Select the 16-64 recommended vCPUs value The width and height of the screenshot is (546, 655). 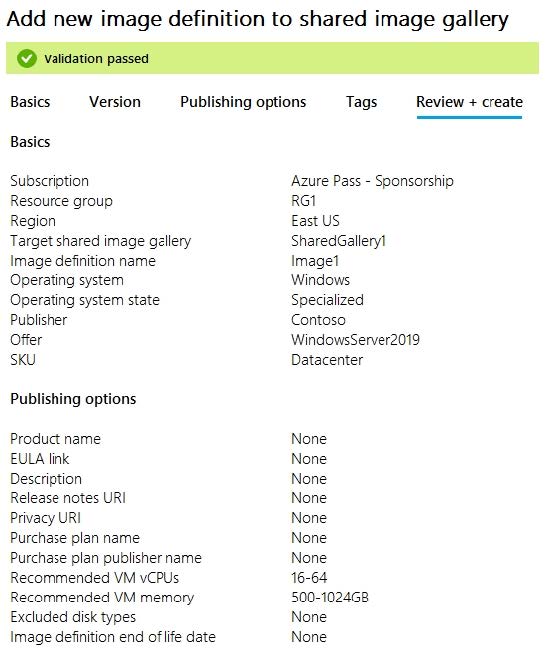309,578
